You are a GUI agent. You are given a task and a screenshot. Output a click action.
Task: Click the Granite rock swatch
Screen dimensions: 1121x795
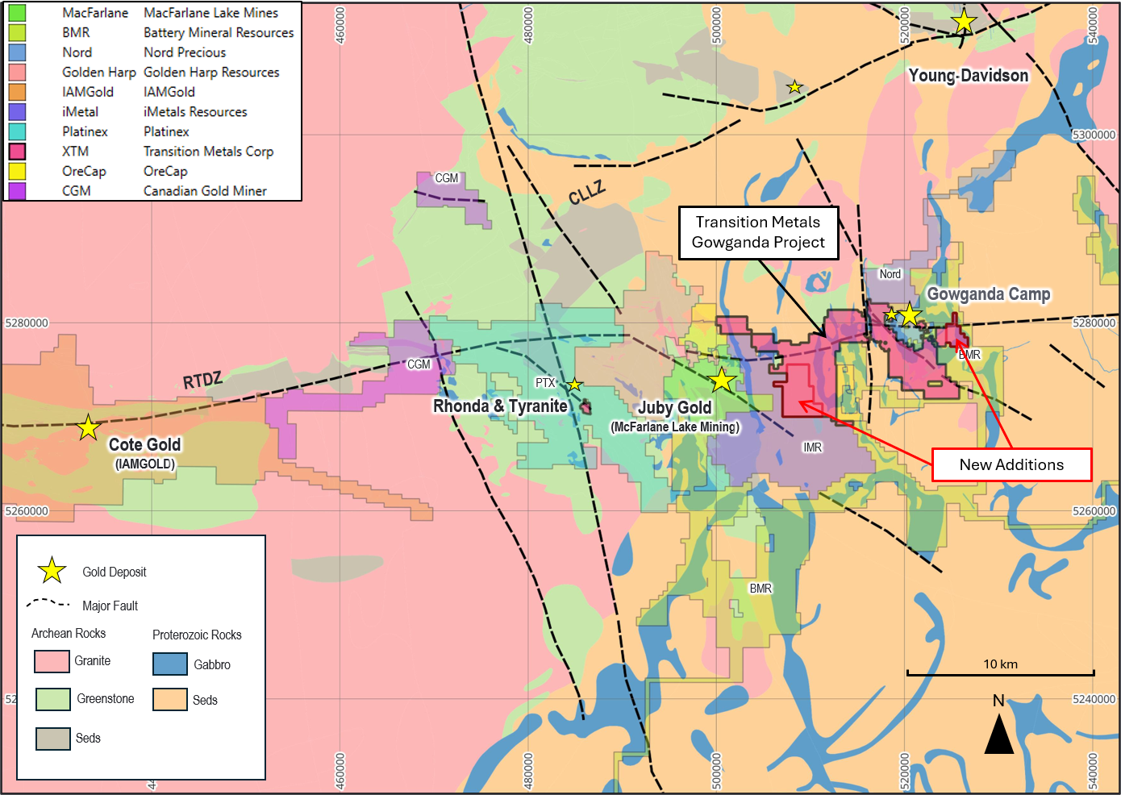[x=51, y=661]
